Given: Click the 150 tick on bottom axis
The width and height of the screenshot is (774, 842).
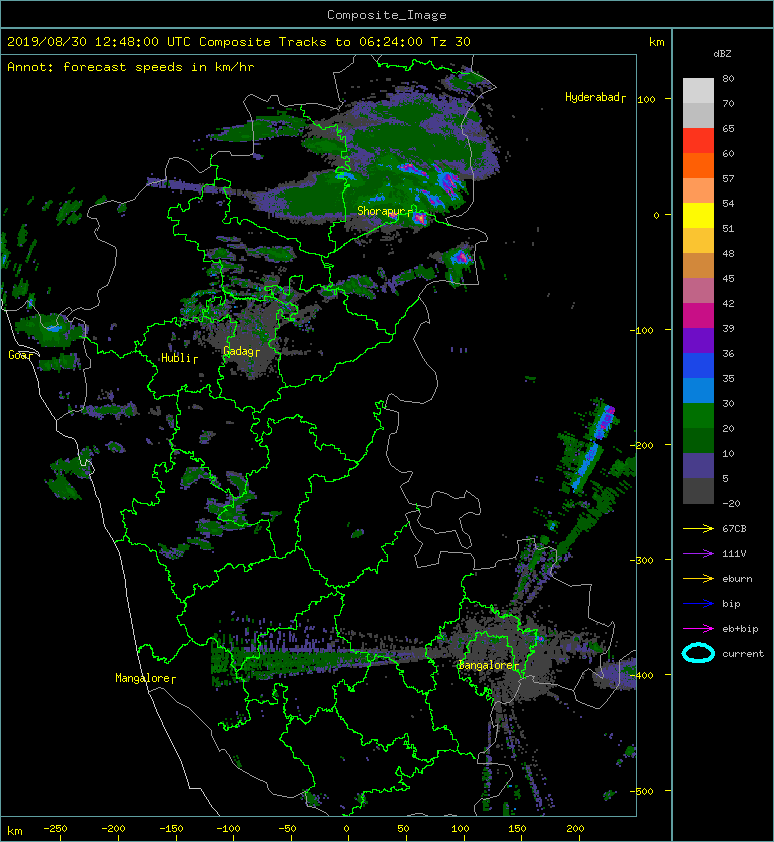Looking at the screenshot, I should click(517, 829).
